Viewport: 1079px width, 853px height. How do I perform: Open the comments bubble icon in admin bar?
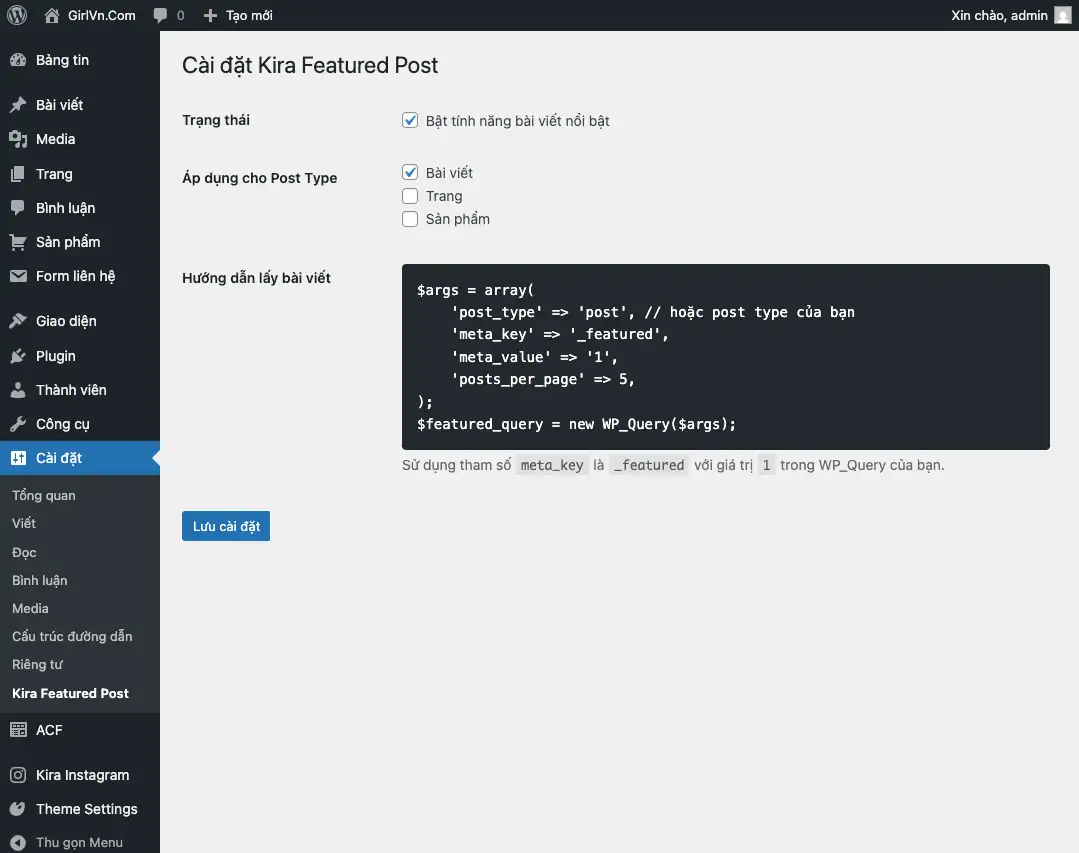(161, 16)
